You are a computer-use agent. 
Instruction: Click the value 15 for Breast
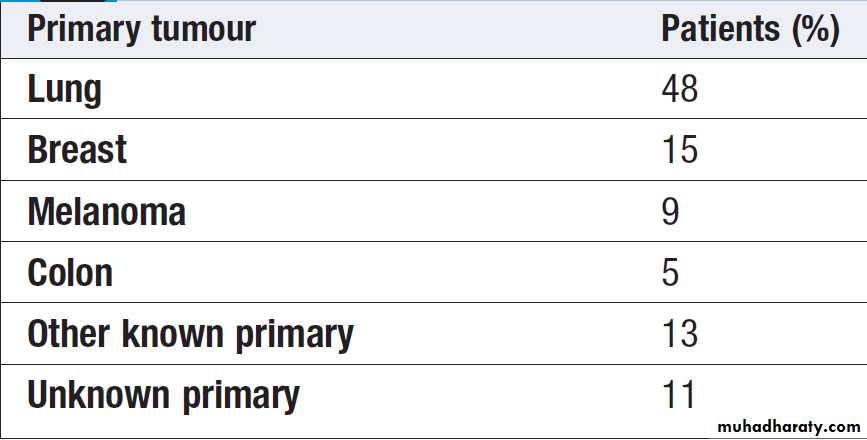pyautogui.click(x=679, y=151)
